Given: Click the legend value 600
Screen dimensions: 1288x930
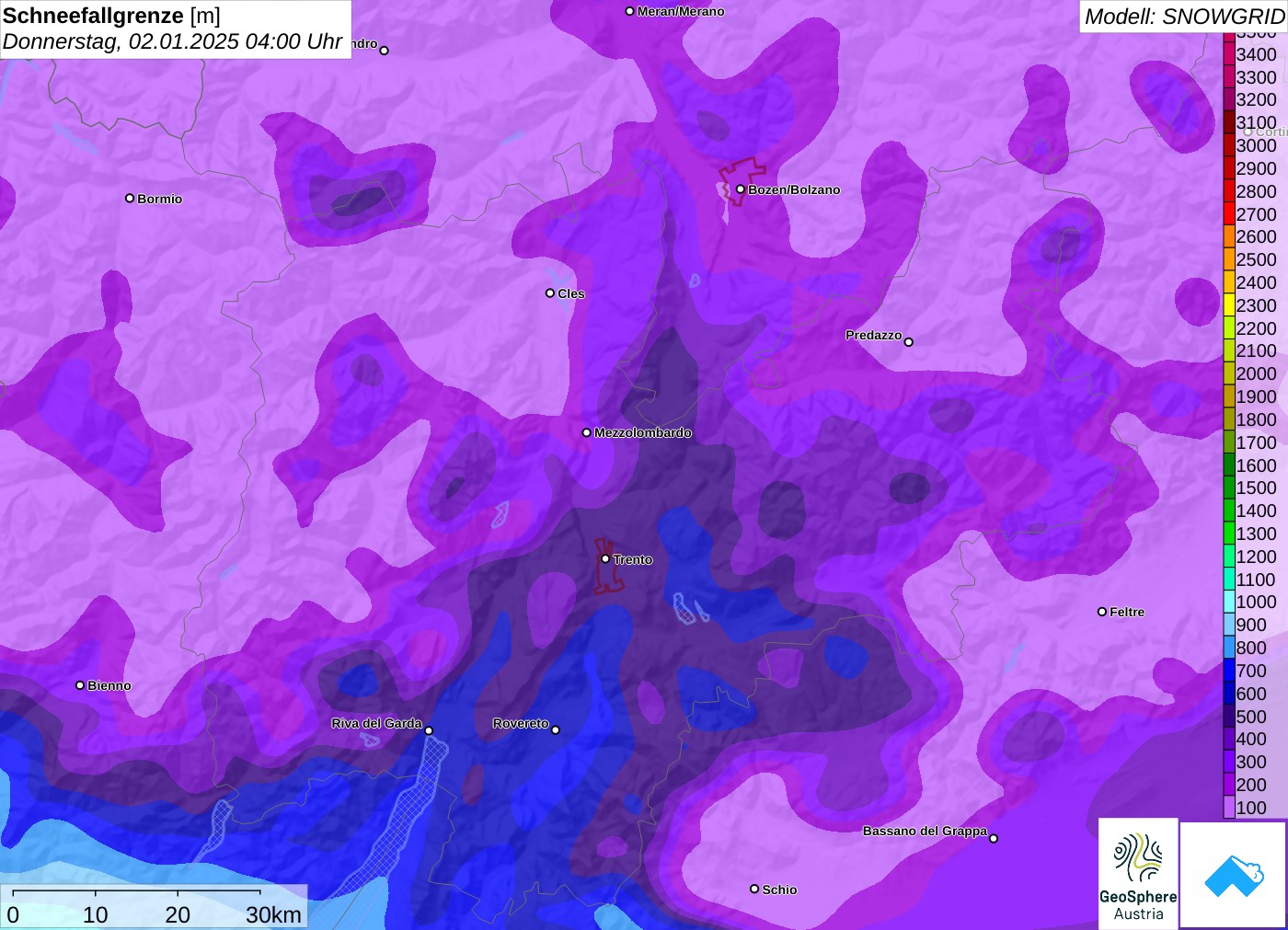Looking at the screenshot, I should (1251, 694).
